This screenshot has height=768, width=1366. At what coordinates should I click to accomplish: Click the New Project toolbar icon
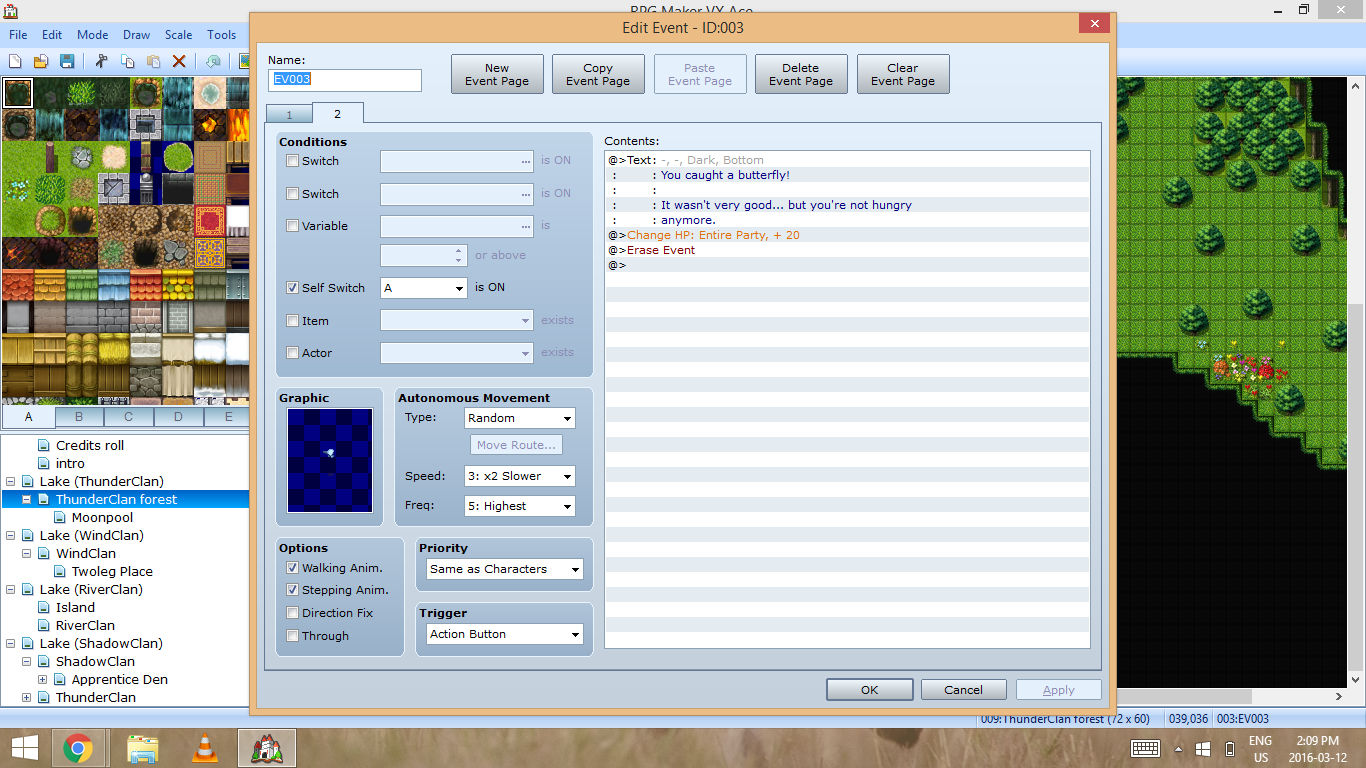tap(16, 61)
